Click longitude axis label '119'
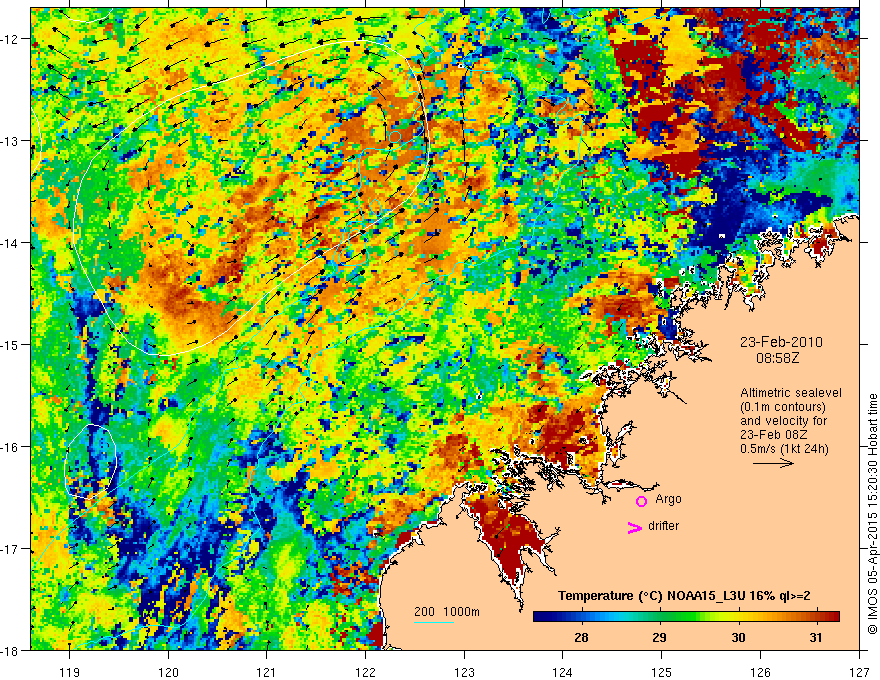 (x=70, y=672)
